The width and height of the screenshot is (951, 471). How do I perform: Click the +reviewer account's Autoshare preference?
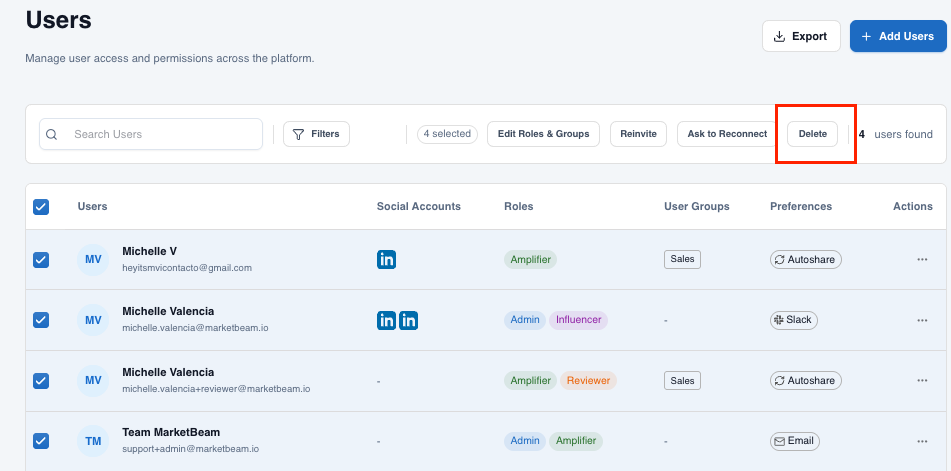(805, 381)
